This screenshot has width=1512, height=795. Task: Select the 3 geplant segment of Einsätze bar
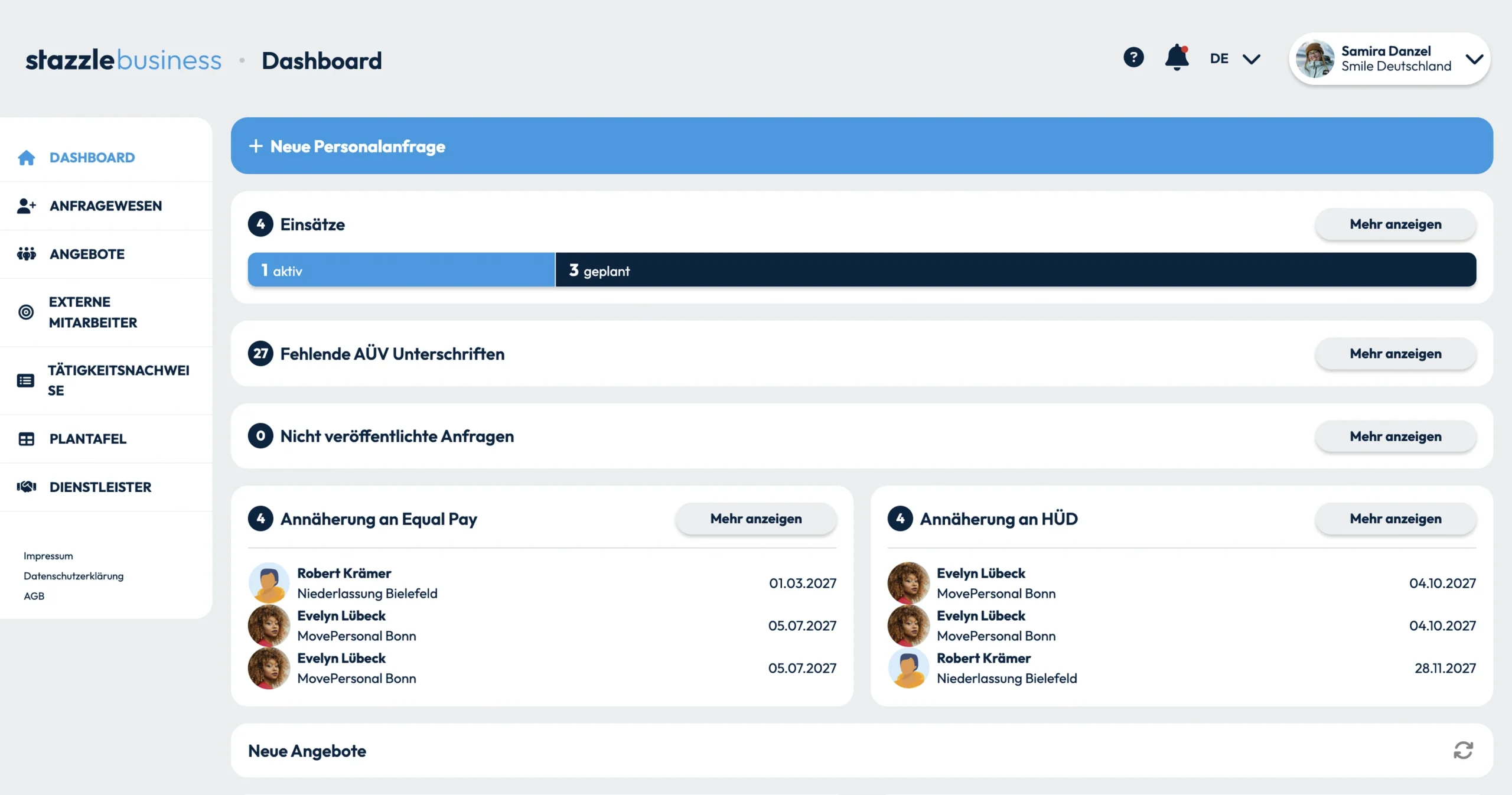(1016, 270)
